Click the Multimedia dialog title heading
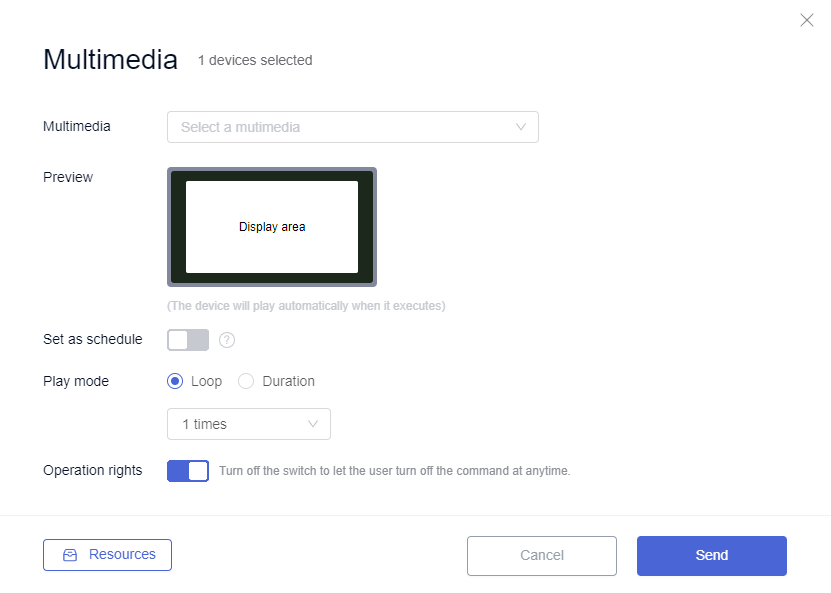This screenshot has width=831, height=593. coord(110,59)
